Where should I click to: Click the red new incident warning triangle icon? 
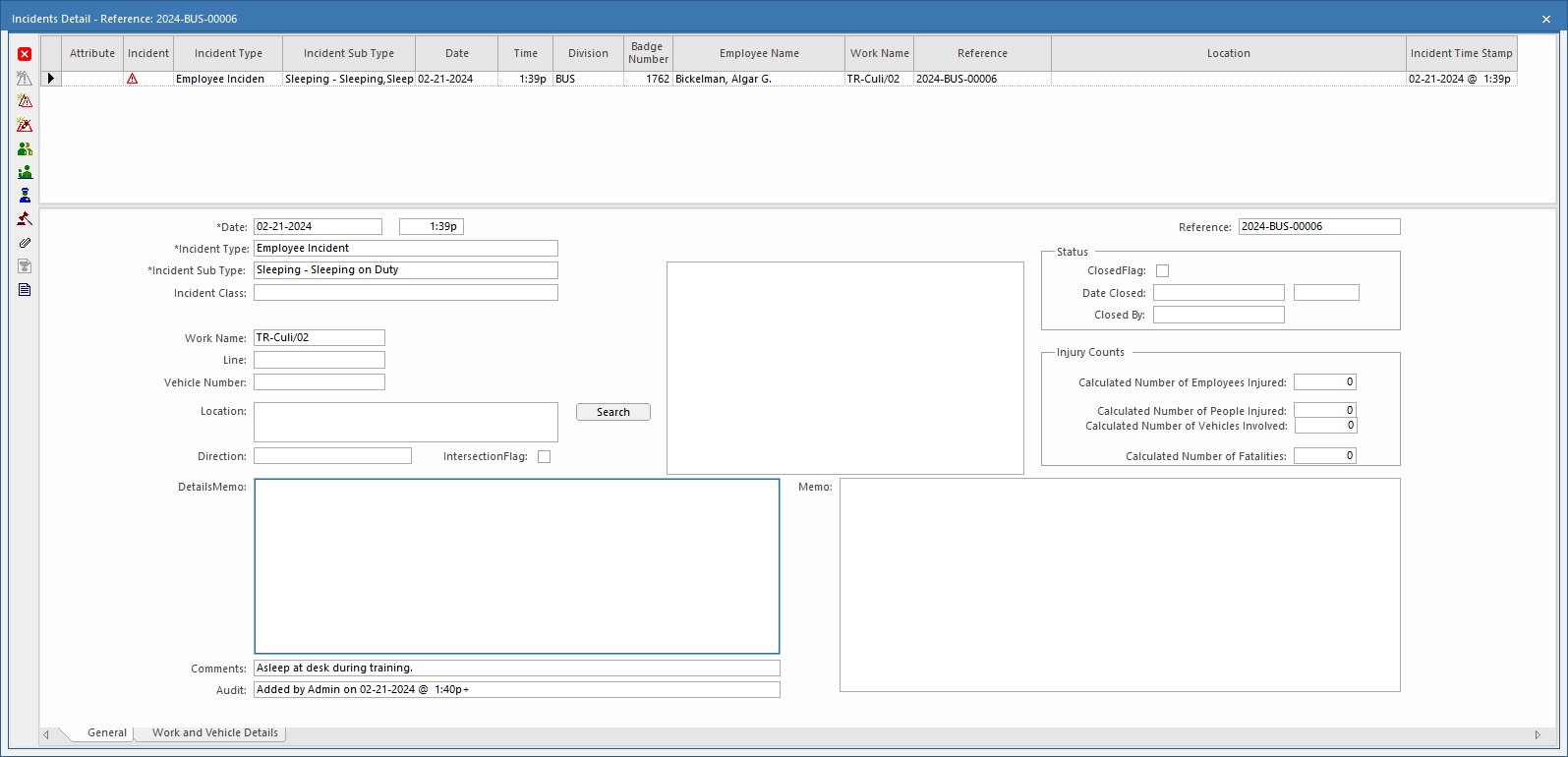coord(25,101)
